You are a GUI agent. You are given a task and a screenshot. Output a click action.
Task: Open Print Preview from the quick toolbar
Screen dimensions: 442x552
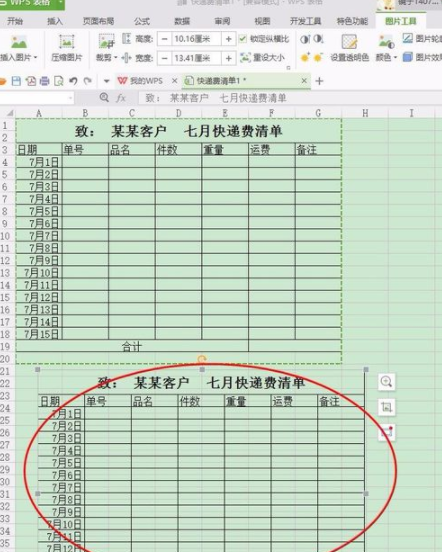58,81
